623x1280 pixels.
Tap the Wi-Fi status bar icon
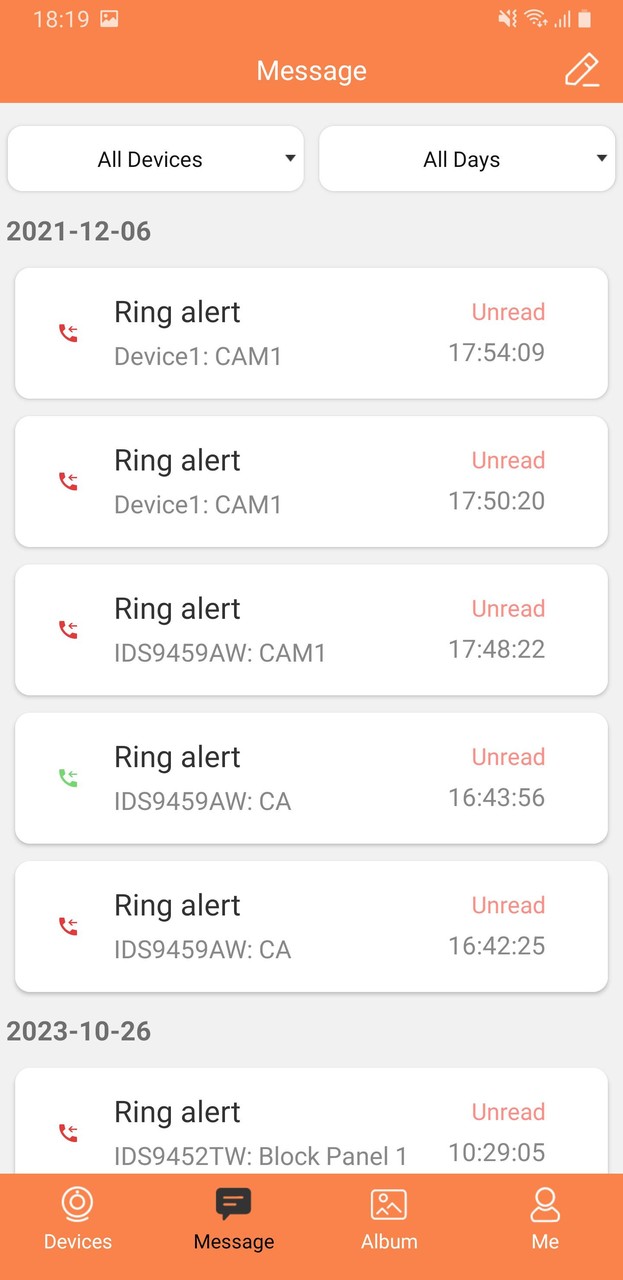coord(536,19)
